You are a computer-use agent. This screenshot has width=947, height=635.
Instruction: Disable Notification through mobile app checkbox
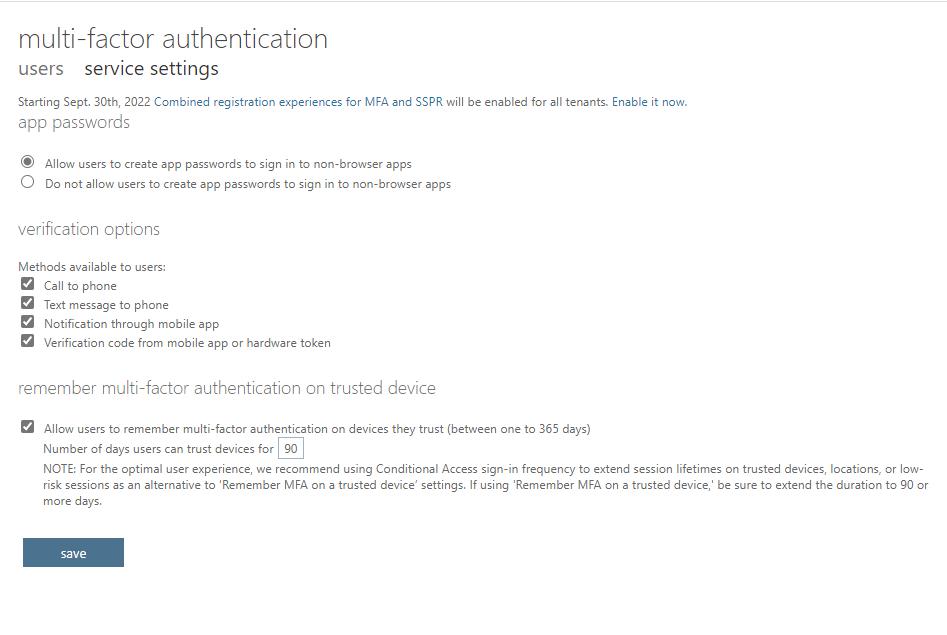tap(27, 322)
